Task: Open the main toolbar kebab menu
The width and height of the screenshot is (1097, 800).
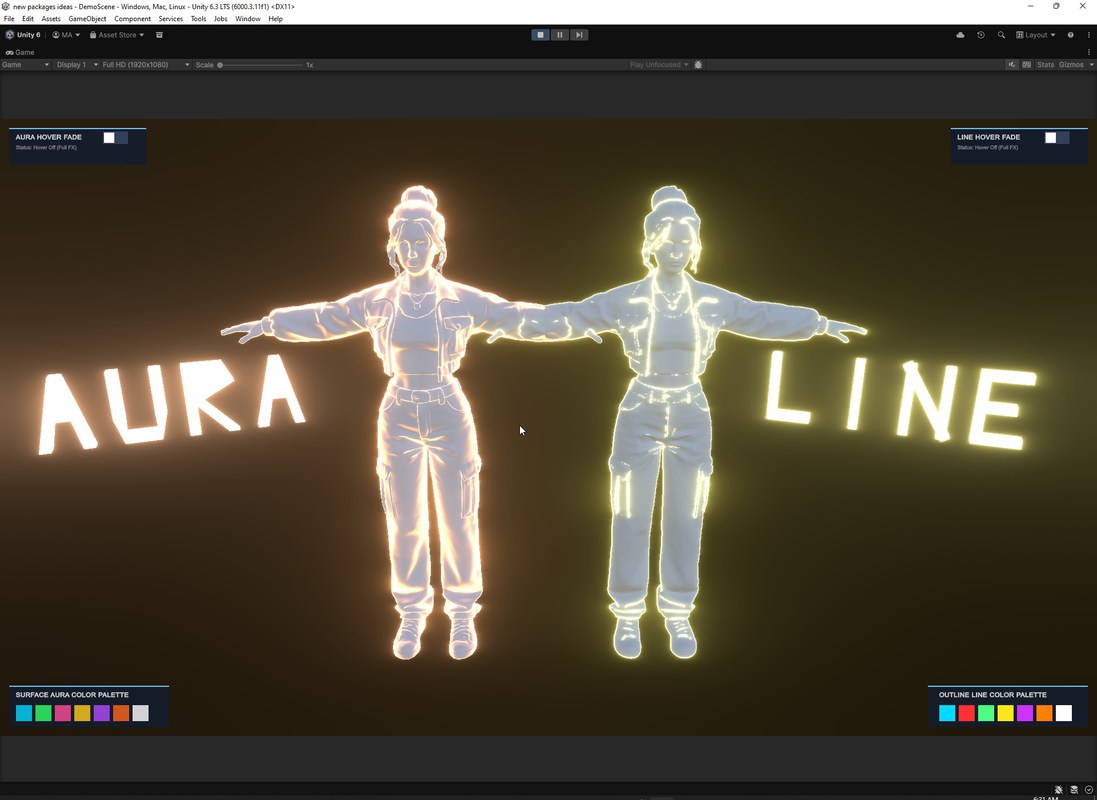Action: (1089, 35)
